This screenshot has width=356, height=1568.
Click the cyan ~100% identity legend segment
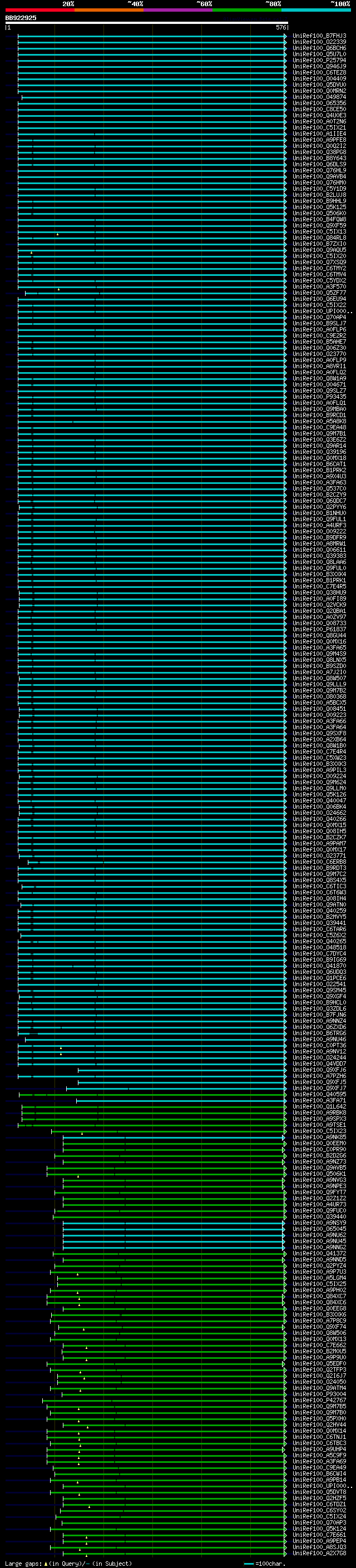click(x=316, y=10)
